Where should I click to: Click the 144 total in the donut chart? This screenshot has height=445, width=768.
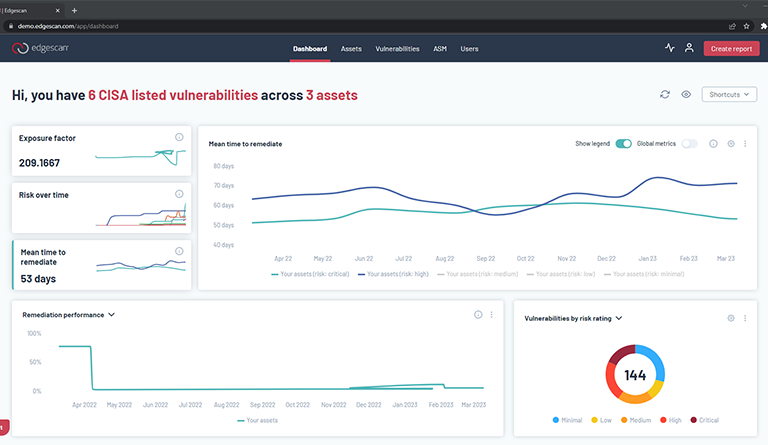click(635, 375)
